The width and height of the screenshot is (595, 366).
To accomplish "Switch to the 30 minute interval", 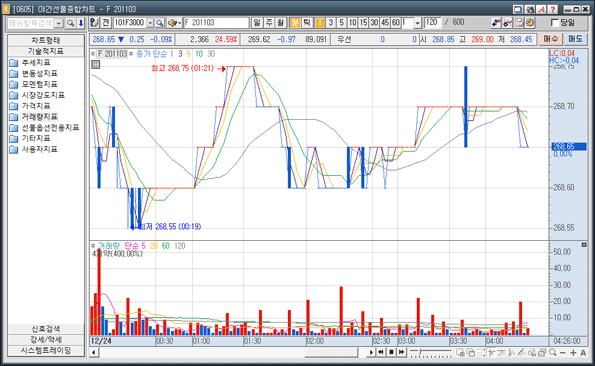I will [x=374, y=23].
